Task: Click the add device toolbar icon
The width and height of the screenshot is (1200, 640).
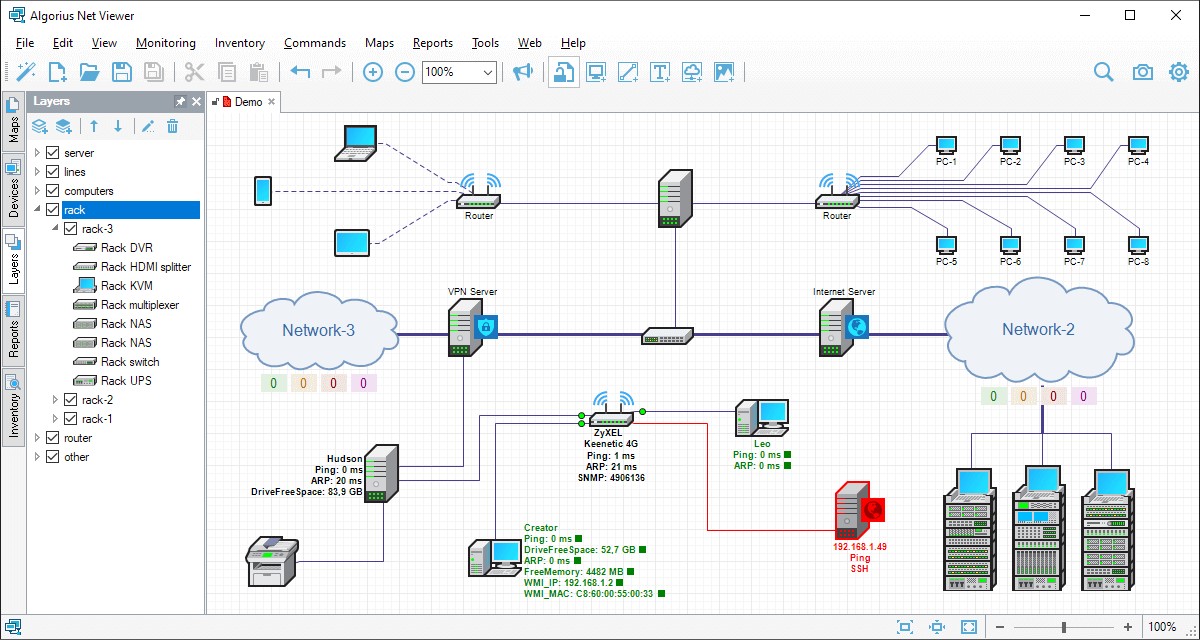Action: click(597, 72)
